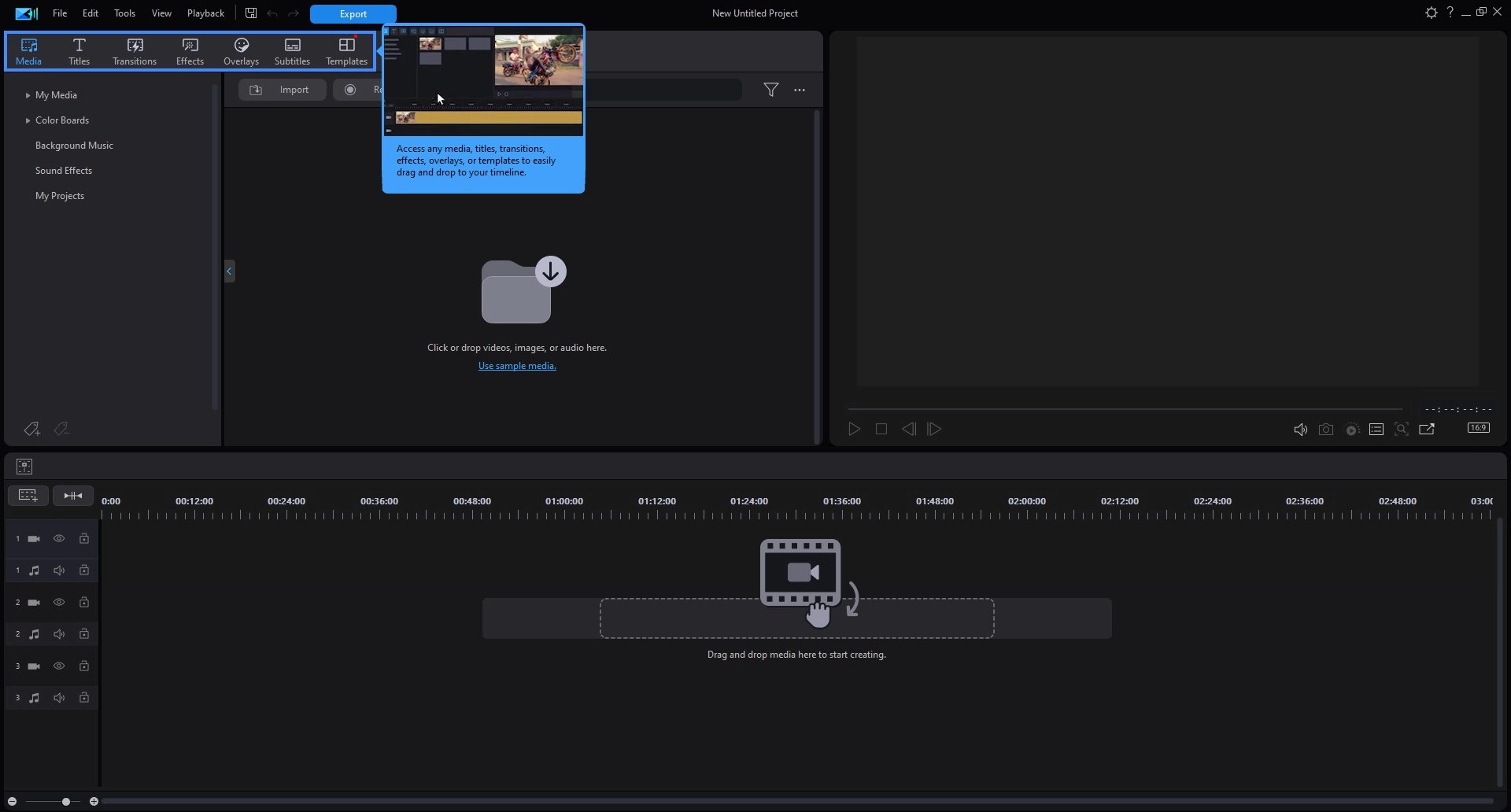1511x812 pixels.
Task: Mute audio track 2 speaker icon
Action: (59, 634)
